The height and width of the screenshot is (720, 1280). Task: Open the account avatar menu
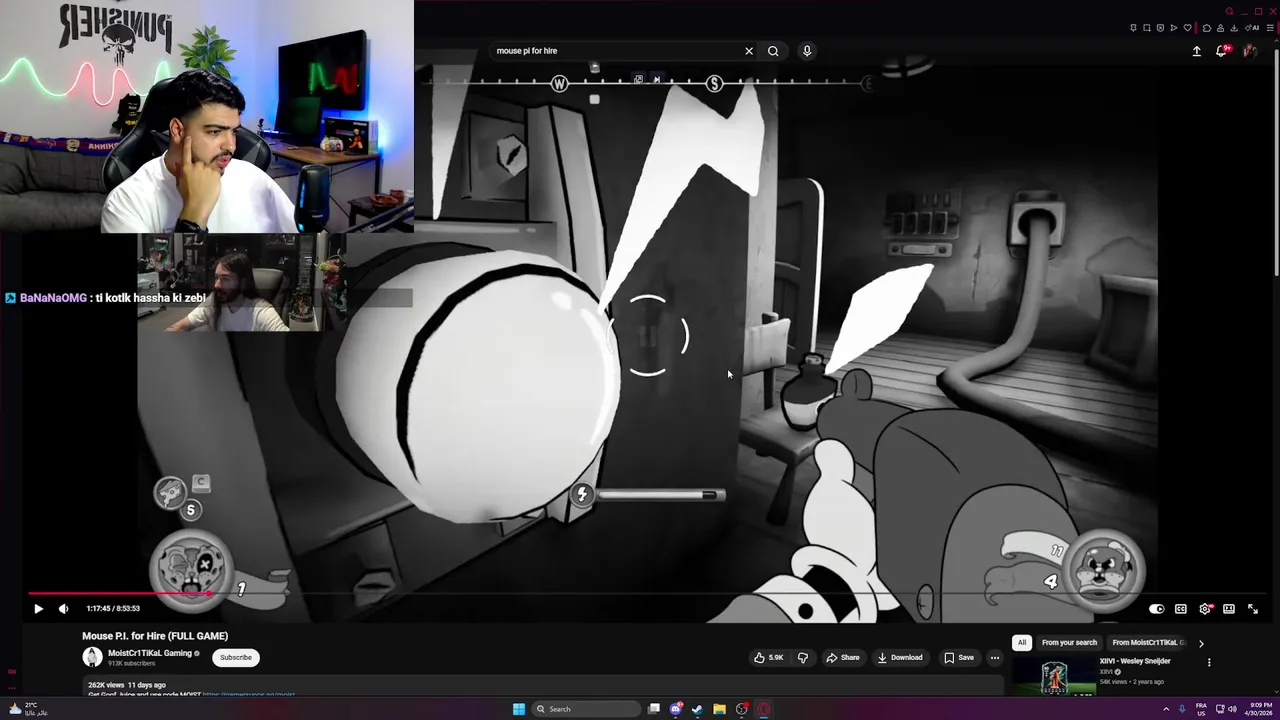pos(1250,51)
